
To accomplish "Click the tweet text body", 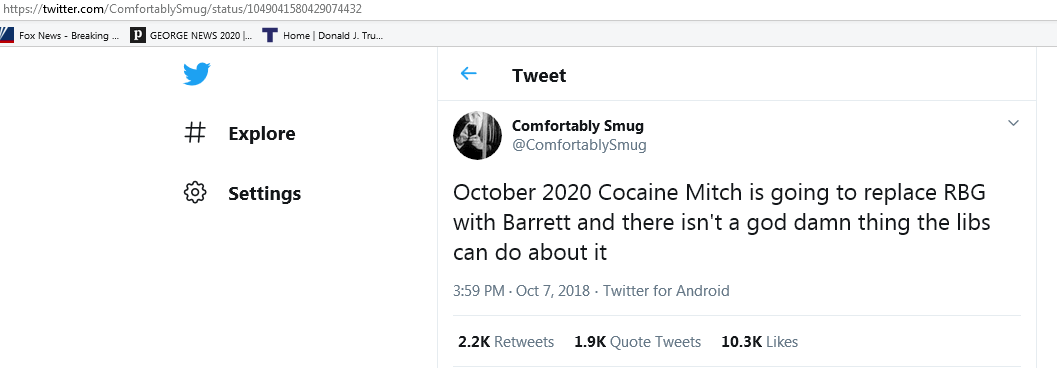I will (x=721, y=222).
